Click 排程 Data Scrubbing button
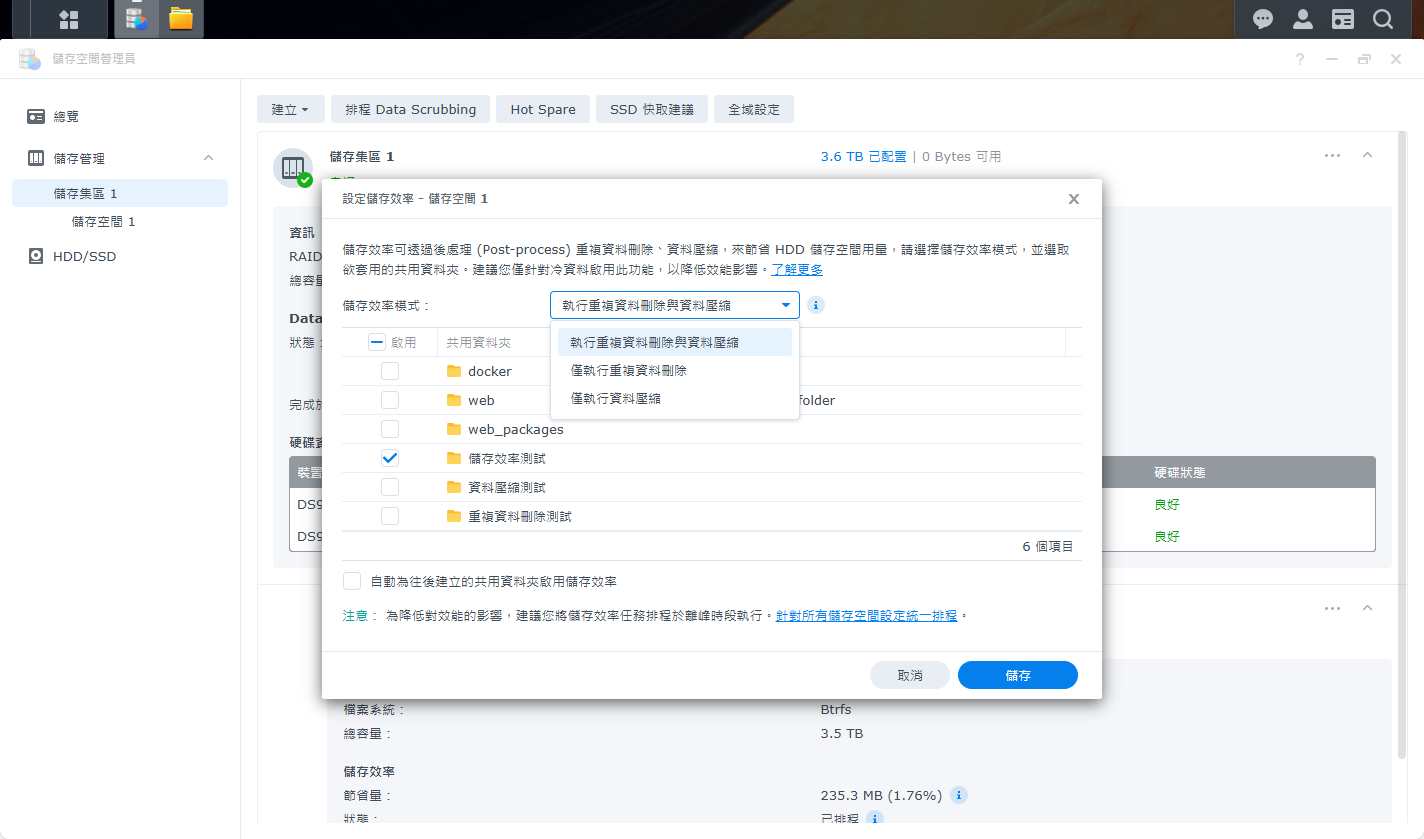This screenshot has height=839, width=1424. pos(410,109)
